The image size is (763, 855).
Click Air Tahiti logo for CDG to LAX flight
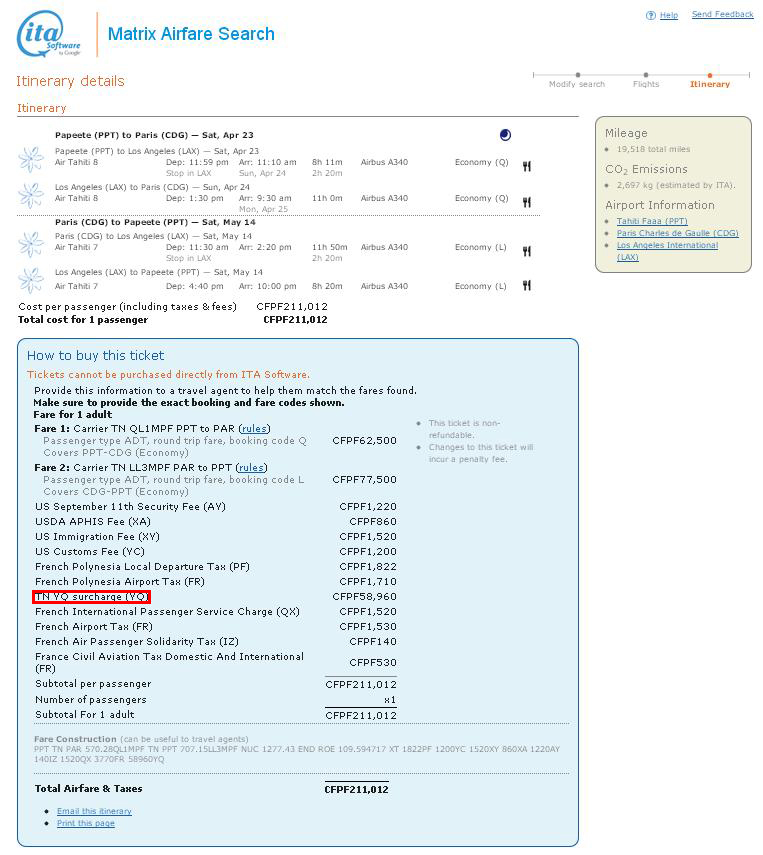coord(31,244)
